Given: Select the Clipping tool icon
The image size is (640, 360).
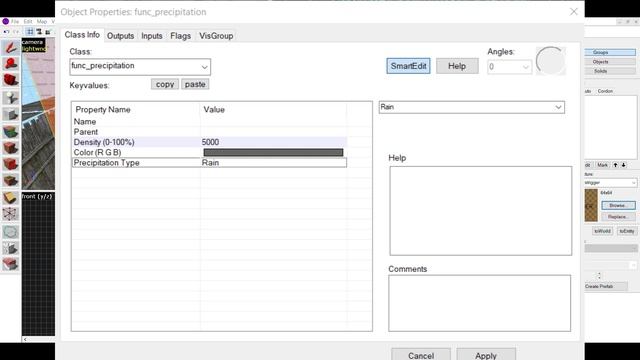Looking at the screenshot, I should (x=10, y=198).
